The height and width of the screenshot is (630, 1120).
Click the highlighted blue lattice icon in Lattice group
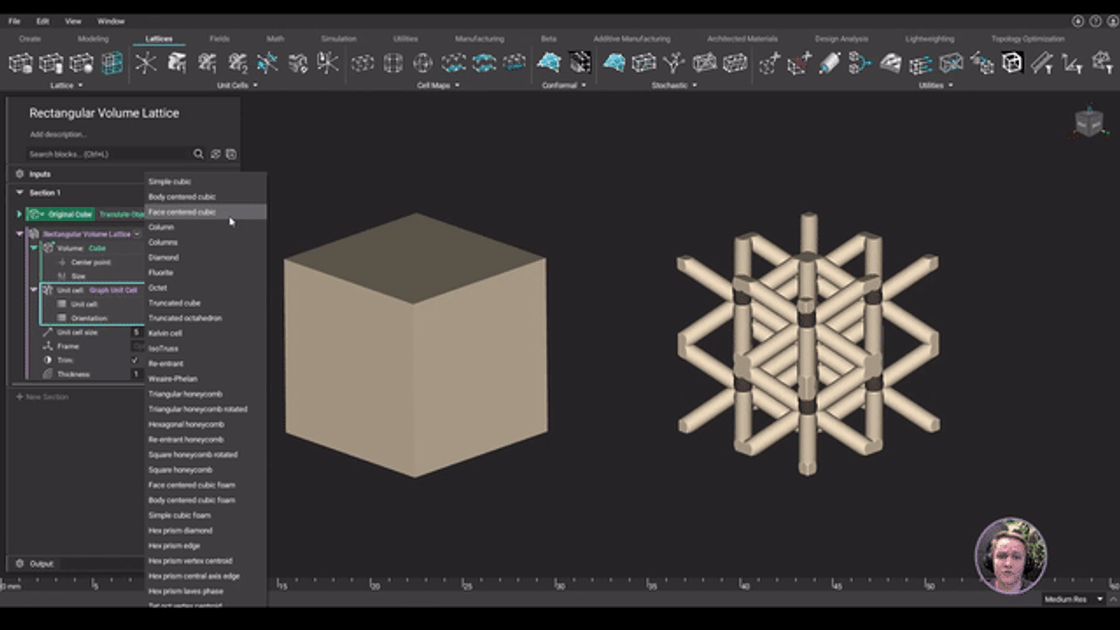click(x=110, y=64)
